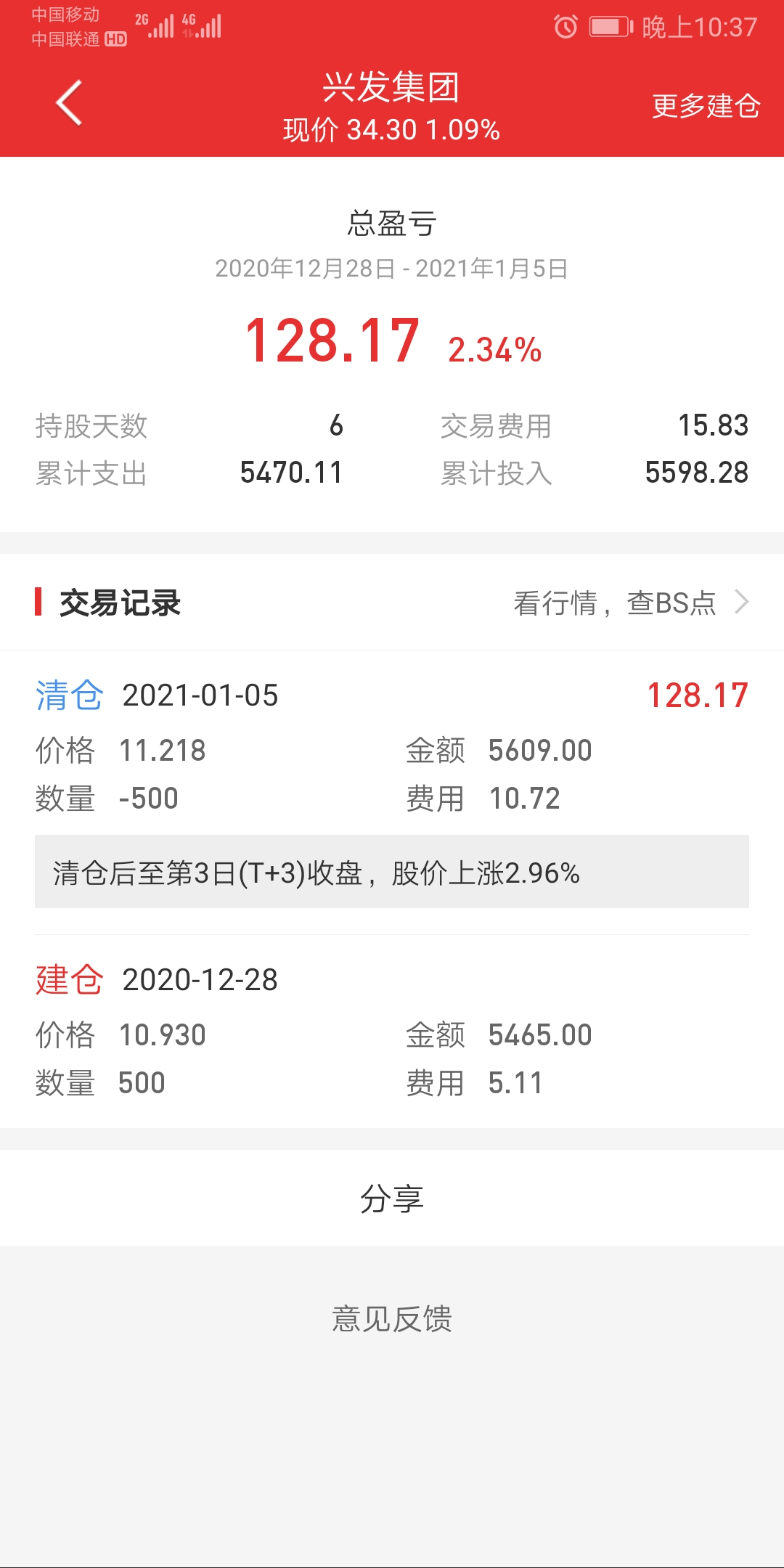Tap the battery indicator icon
784x1568 pixels.
click(x=611, y=27)
